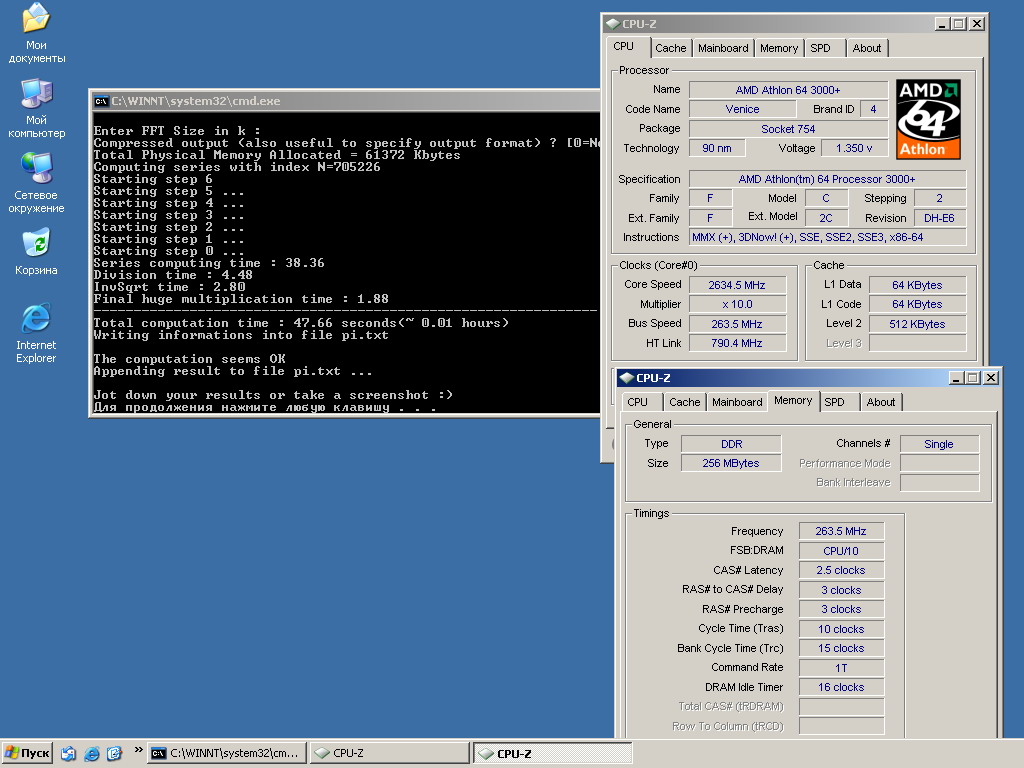Click the FSB:DRAM value 'CPU/10'
Viewport: 1024px width, 768px height.
(x=841, y=551)
